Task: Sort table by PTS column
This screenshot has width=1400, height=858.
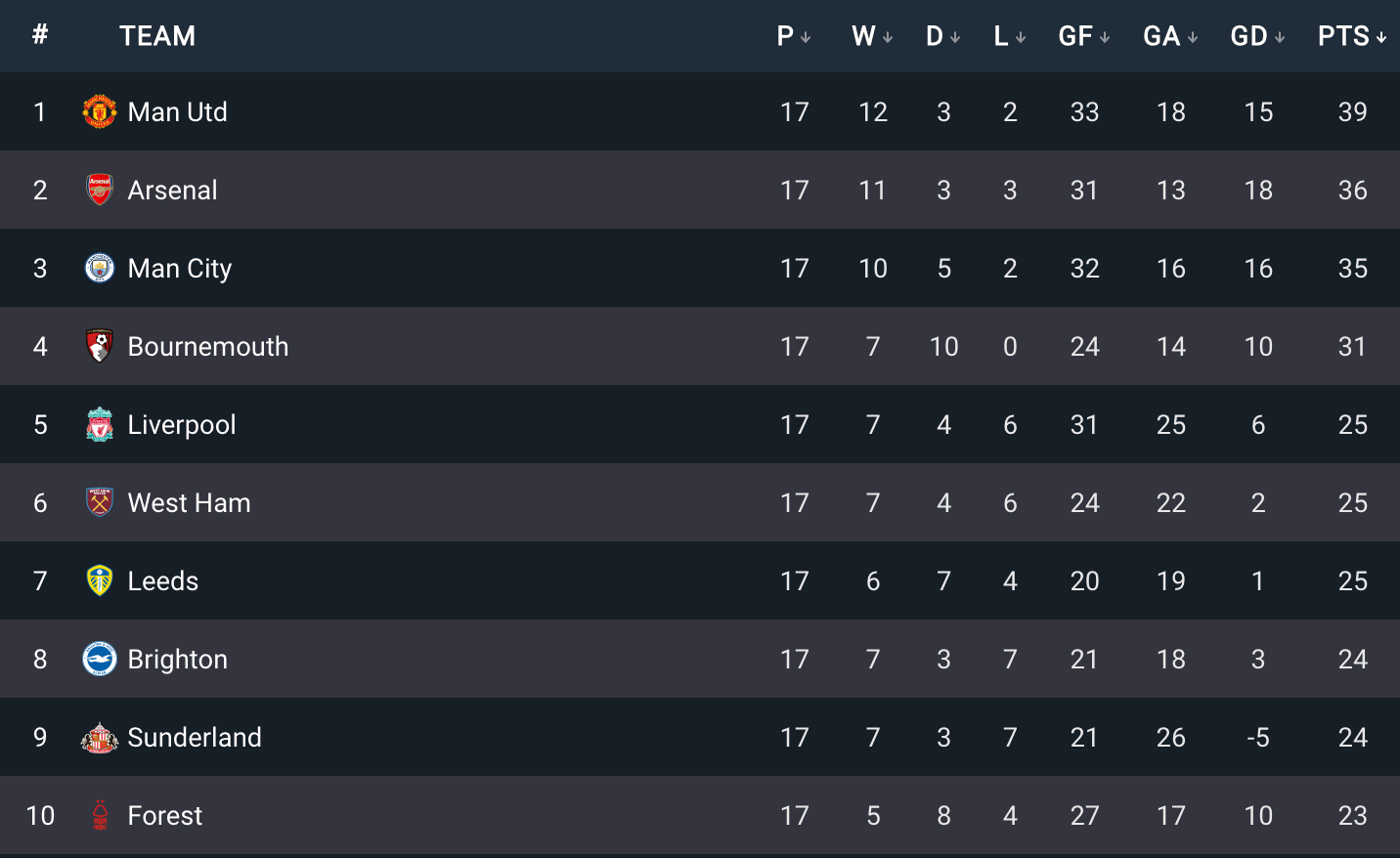Action: click(1352, 36)
